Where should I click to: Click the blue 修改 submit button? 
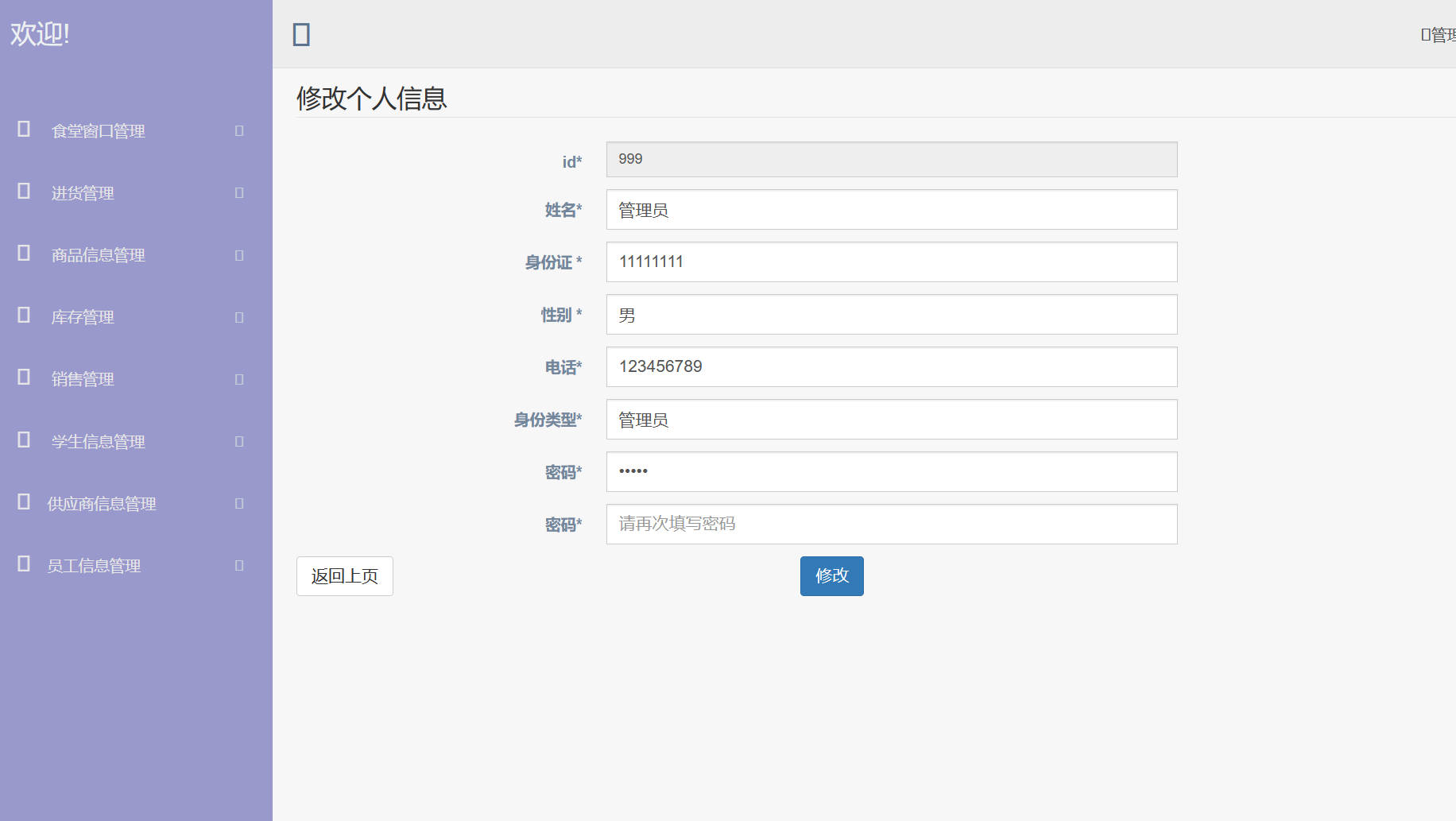click(831, 576)
